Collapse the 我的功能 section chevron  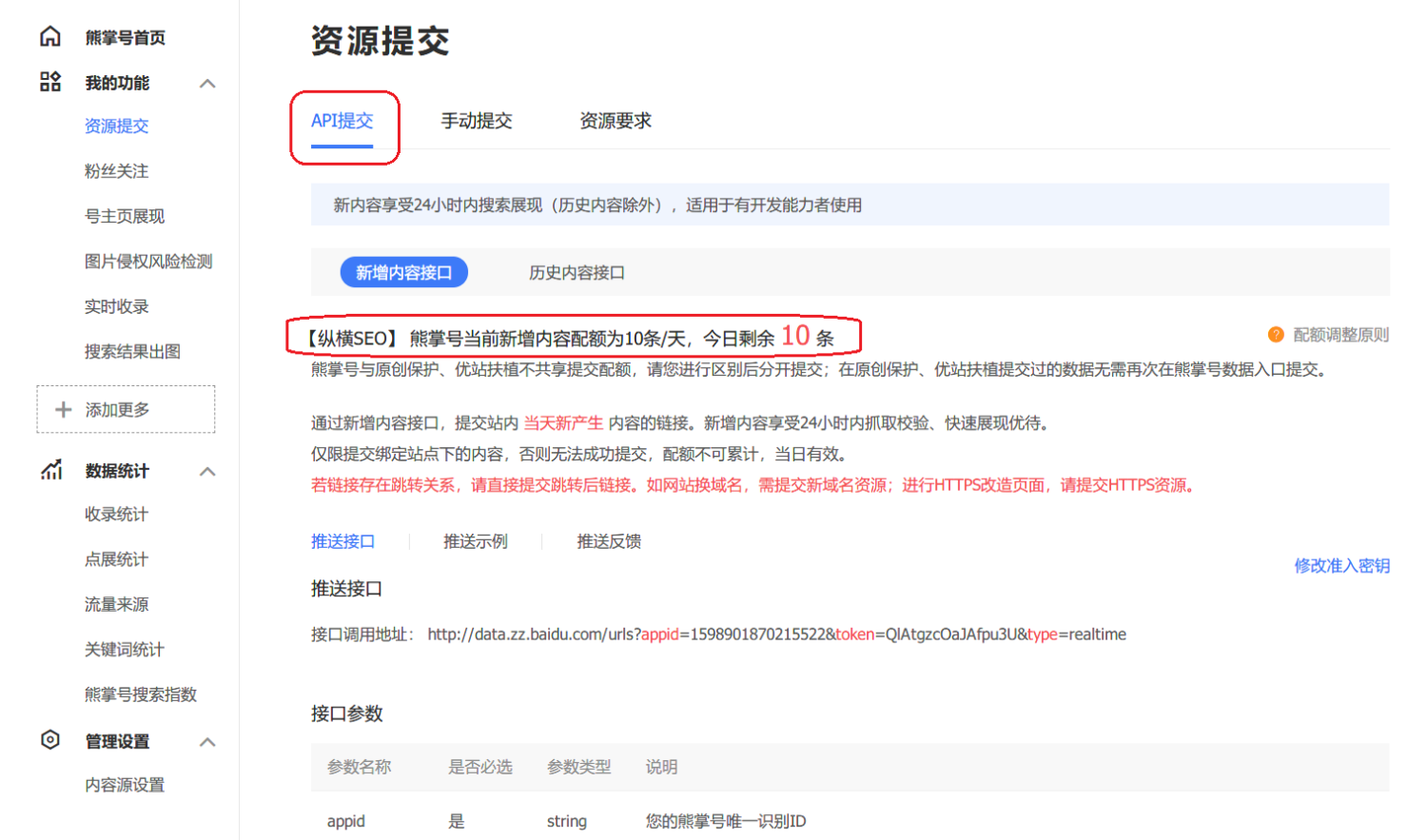click(x=207, y=83)
